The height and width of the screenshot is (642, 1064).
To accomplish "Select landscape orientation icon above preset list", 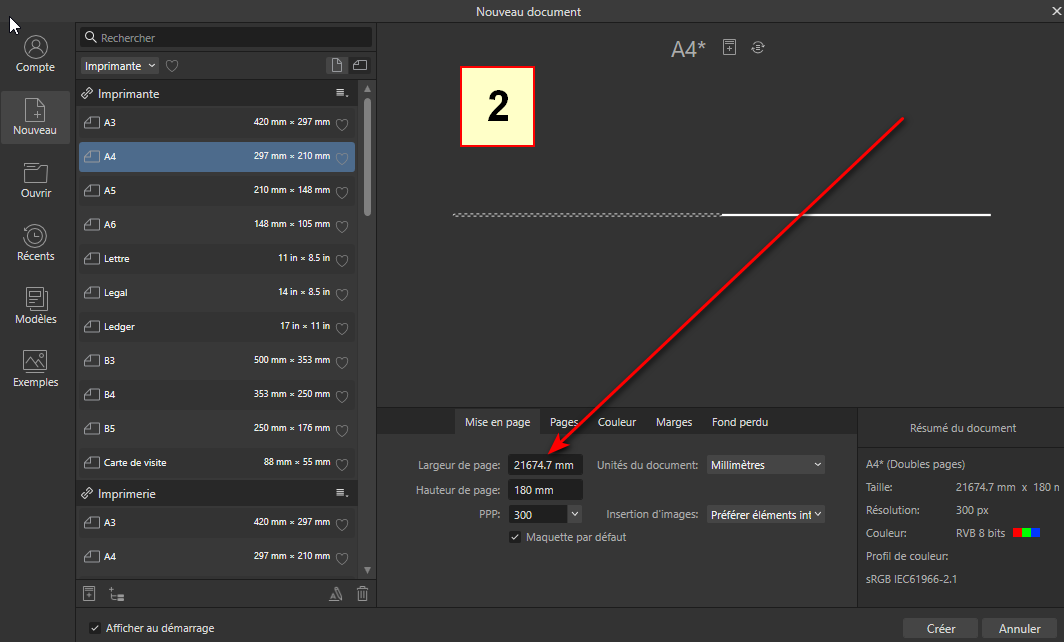I will [x=360, y=65].
